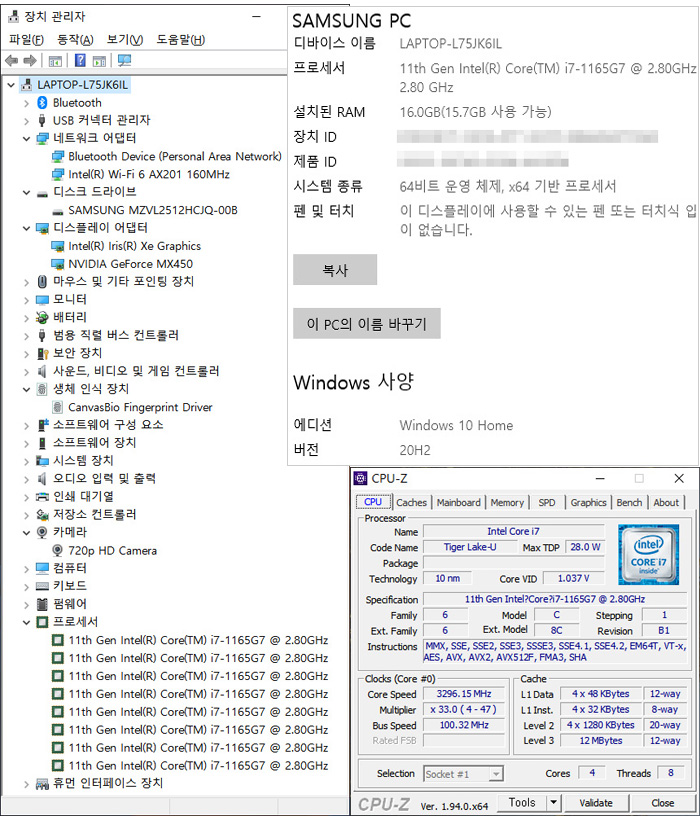Image resolution: width=700 pixels, height=819 pixels.
Task: Click the 보안 장치 security device icon
Action: [42, 354]
